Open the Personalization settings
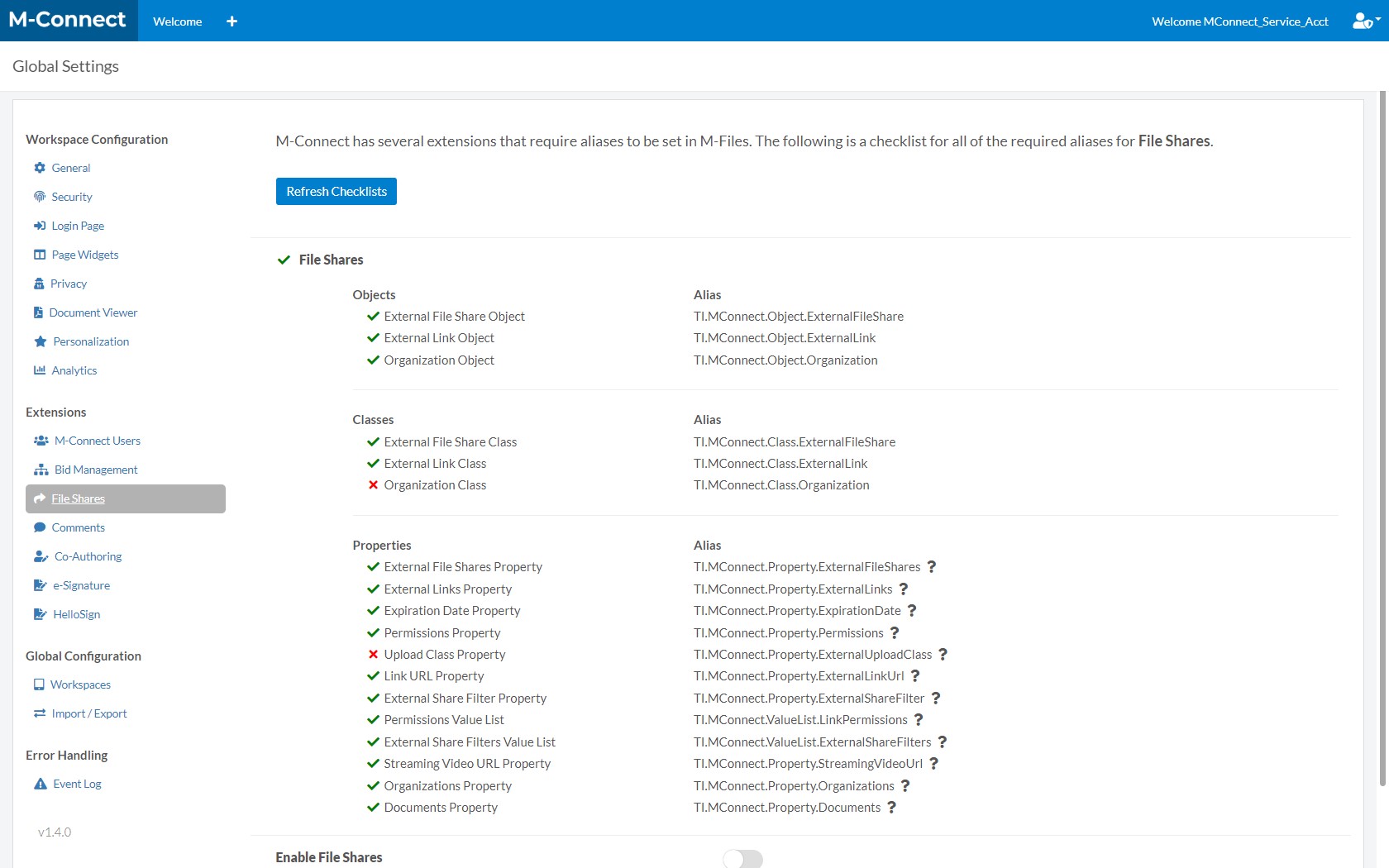This screenshot has width=1389, height=868. click(x=90, y=341)
